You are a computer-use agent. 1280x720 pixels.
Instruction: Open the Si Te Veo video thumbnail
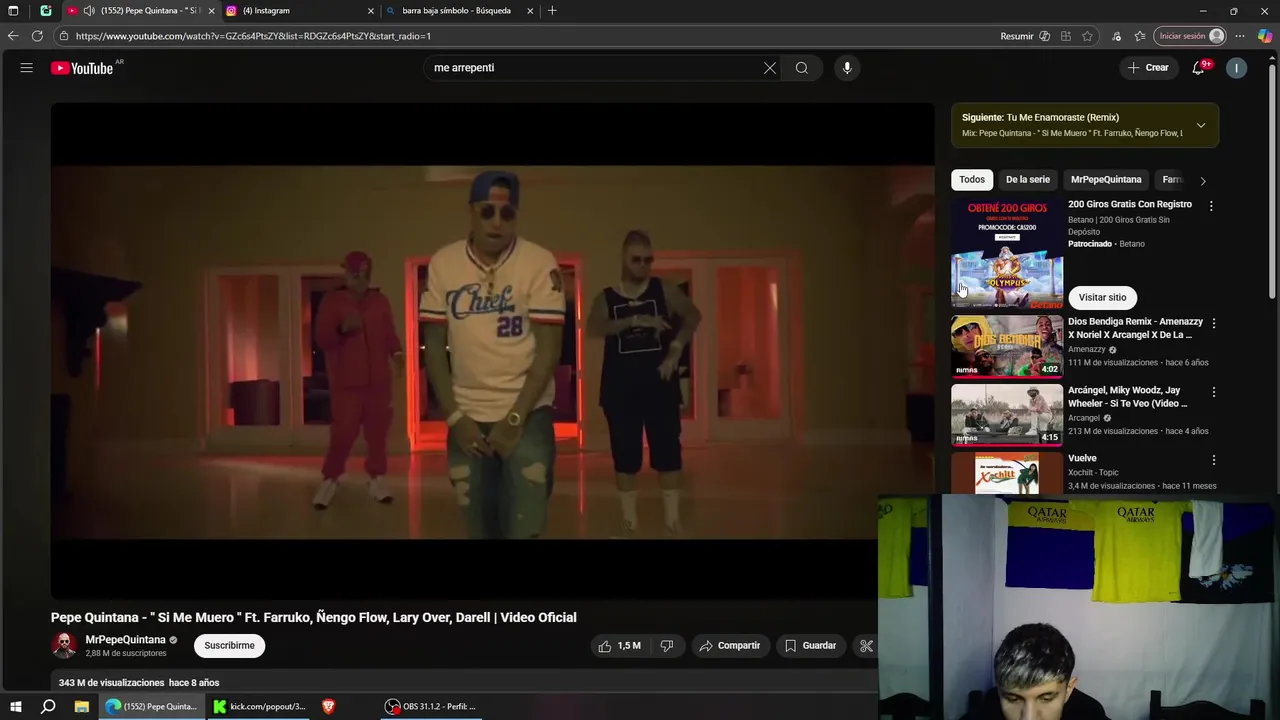pyautogui.click(x=1007, y=414)
